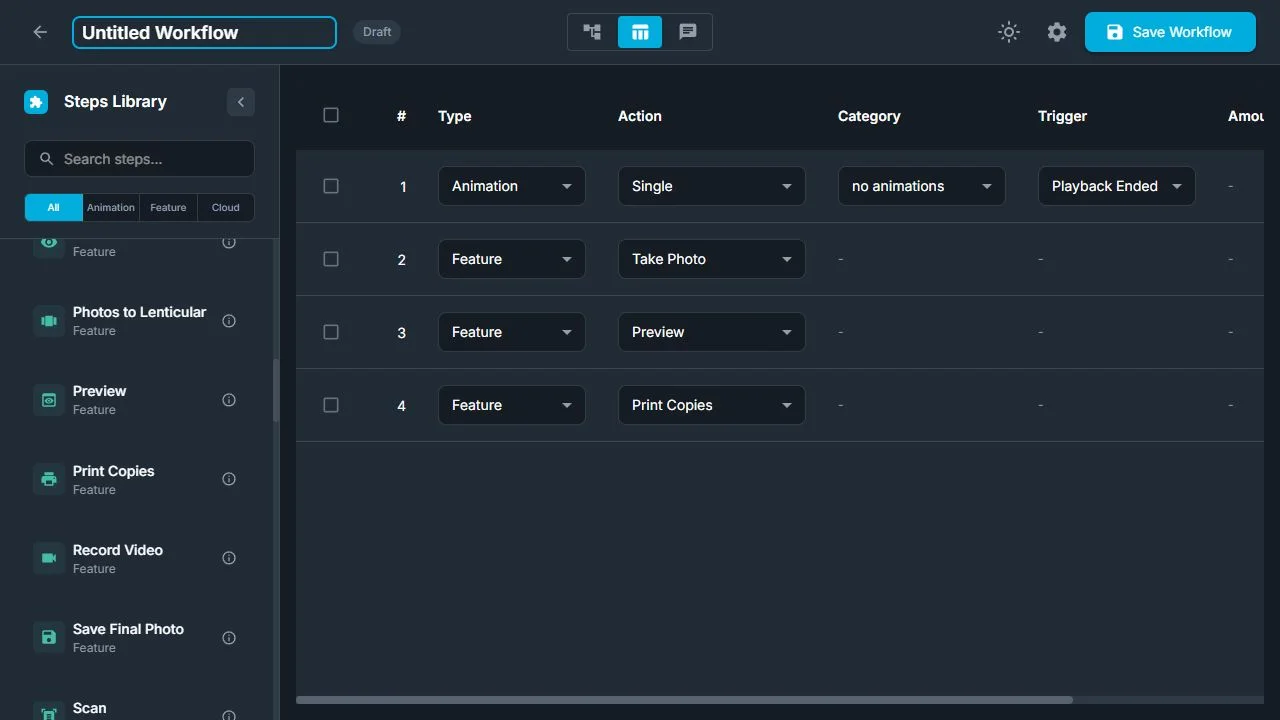Click the Action column header
The image size is (1280, 720).
640,116
